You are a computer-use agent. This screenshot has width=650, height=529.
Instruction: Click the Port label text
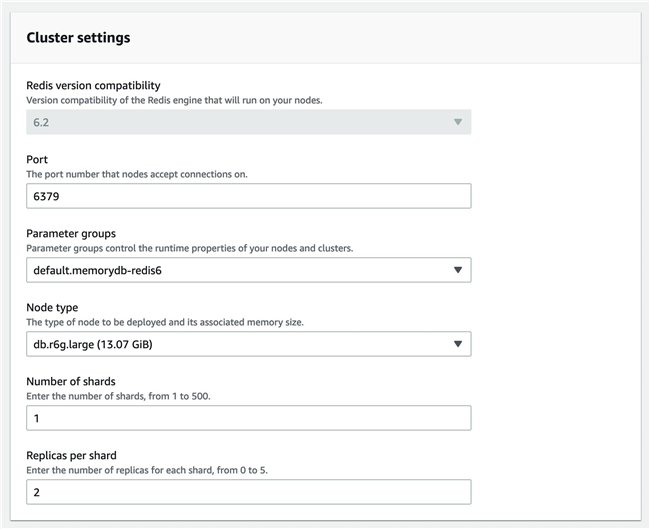(x=36, y=159)
